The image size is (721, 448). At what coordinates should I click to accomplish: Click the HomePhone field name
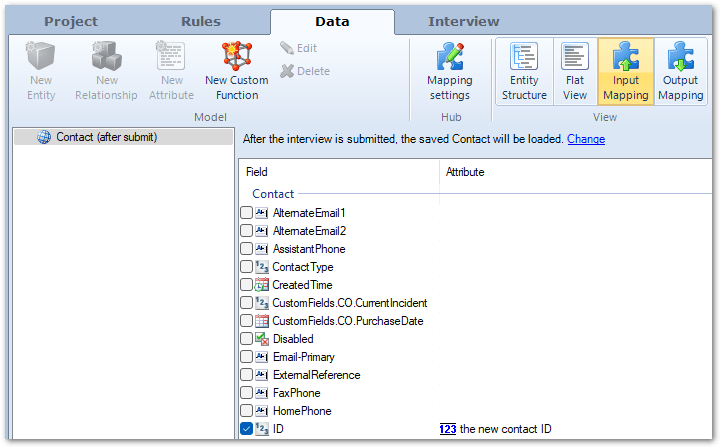pos(302,411)
